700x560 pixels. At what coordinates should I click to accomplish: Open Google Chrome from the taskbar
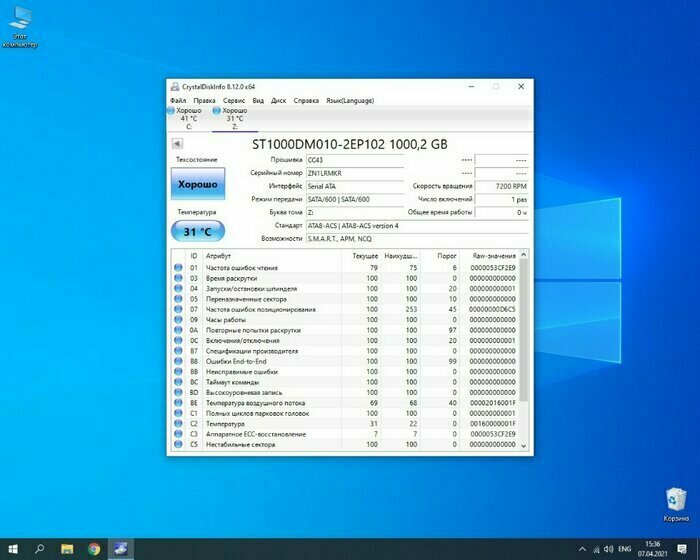[94, 548]
